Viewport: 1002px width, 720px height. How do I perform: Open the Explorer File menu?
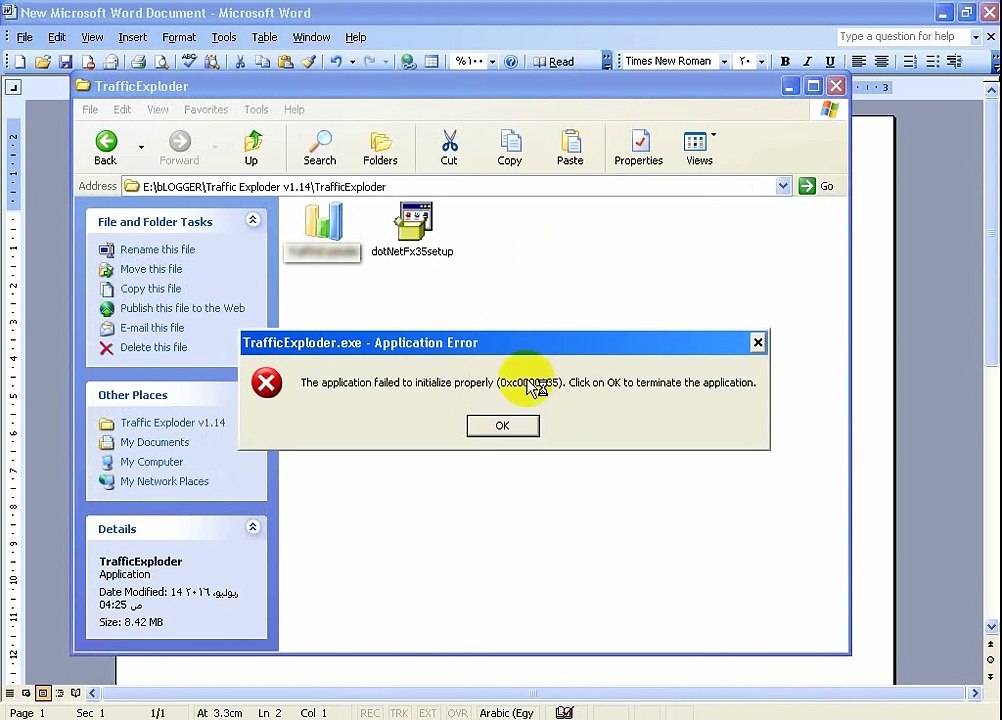click(90, 109)
